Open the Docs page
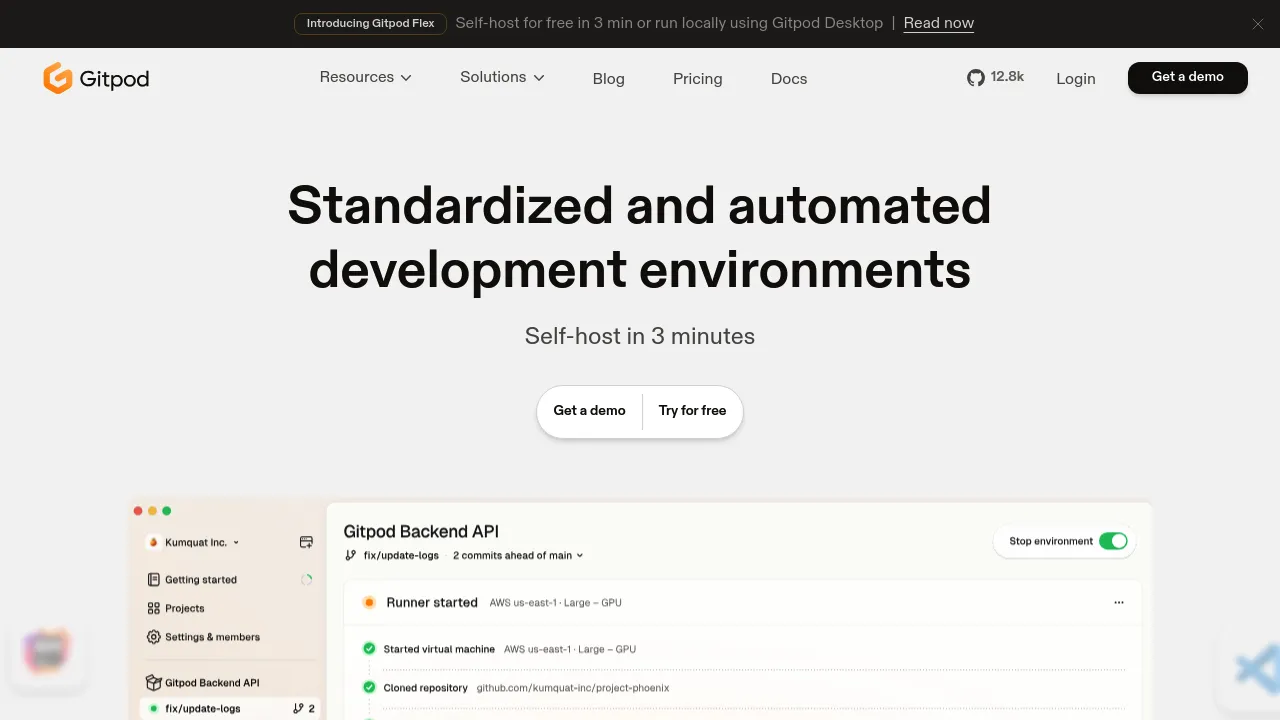Viewport: 1280px width, 720px height. [789, 79]
